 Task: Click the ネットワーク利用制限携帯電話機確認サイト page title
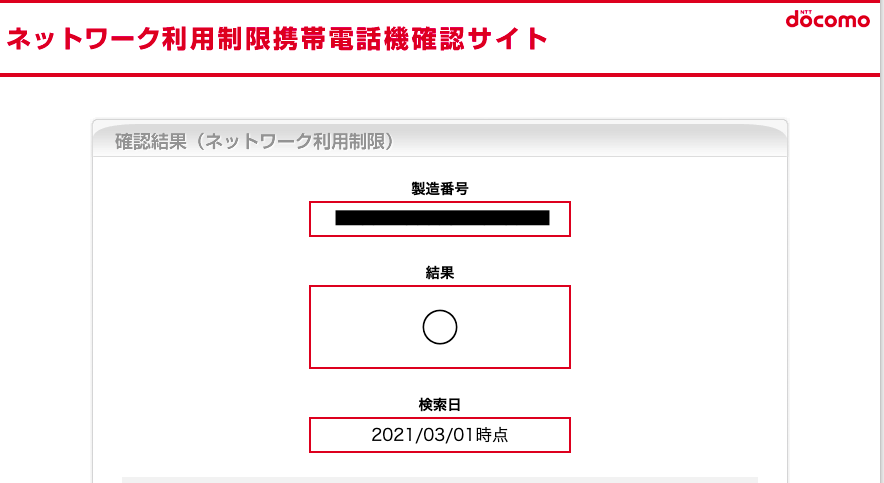[x=277, y=39]
